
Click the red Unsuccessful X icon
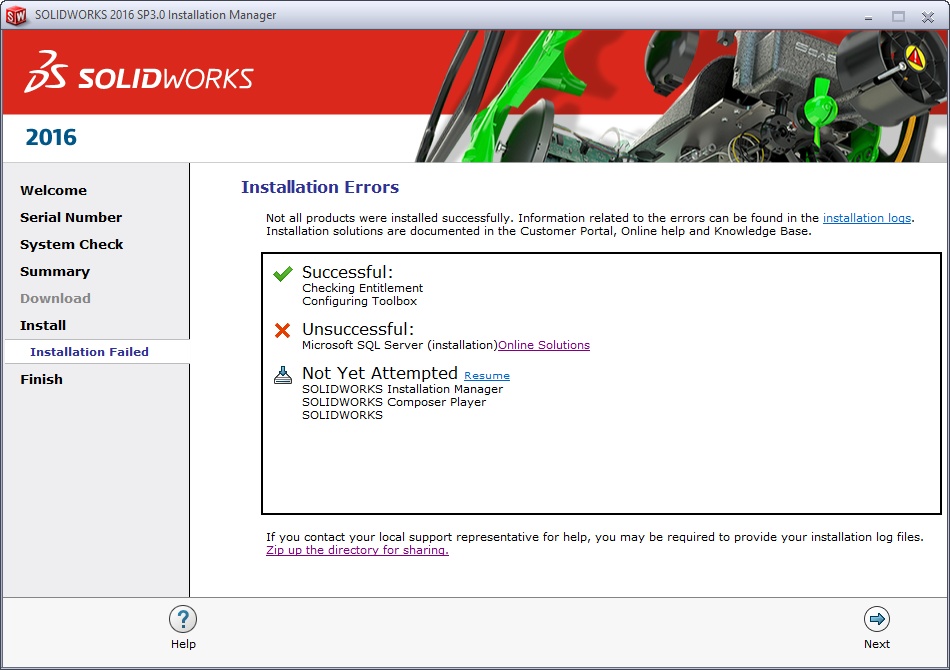point(282,330)
